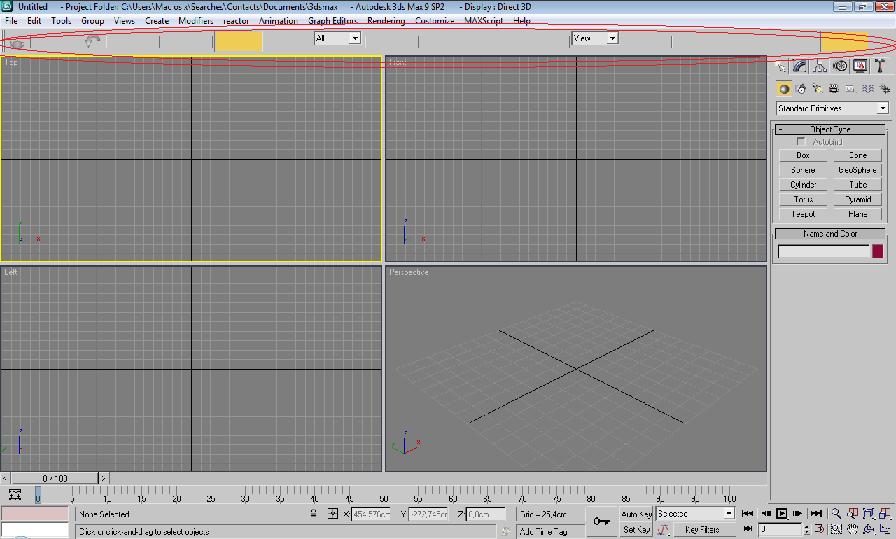Open the Modifiers menu
The image size is (896, 539).
pos(195,21)
